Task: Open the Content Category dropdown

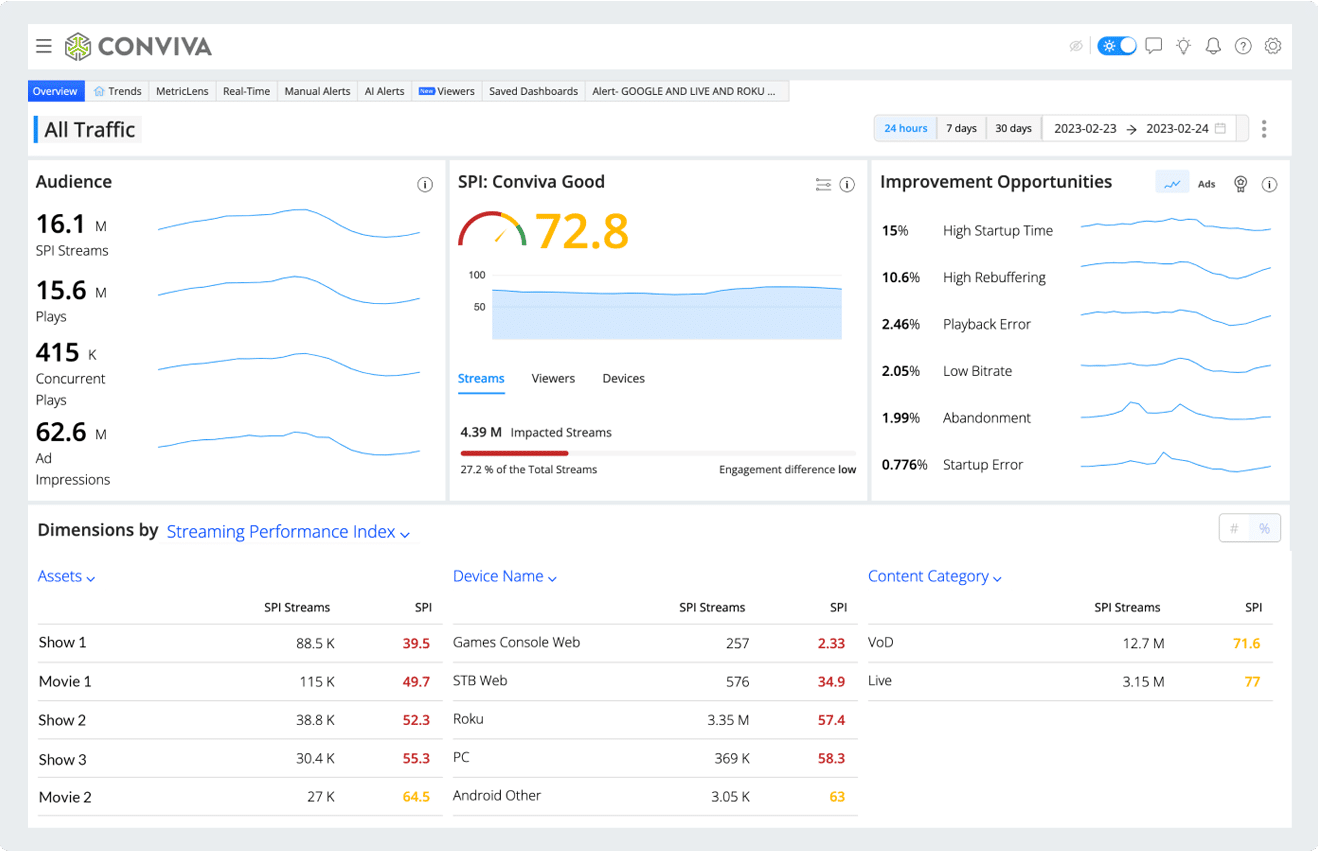Action: (934, 577)
